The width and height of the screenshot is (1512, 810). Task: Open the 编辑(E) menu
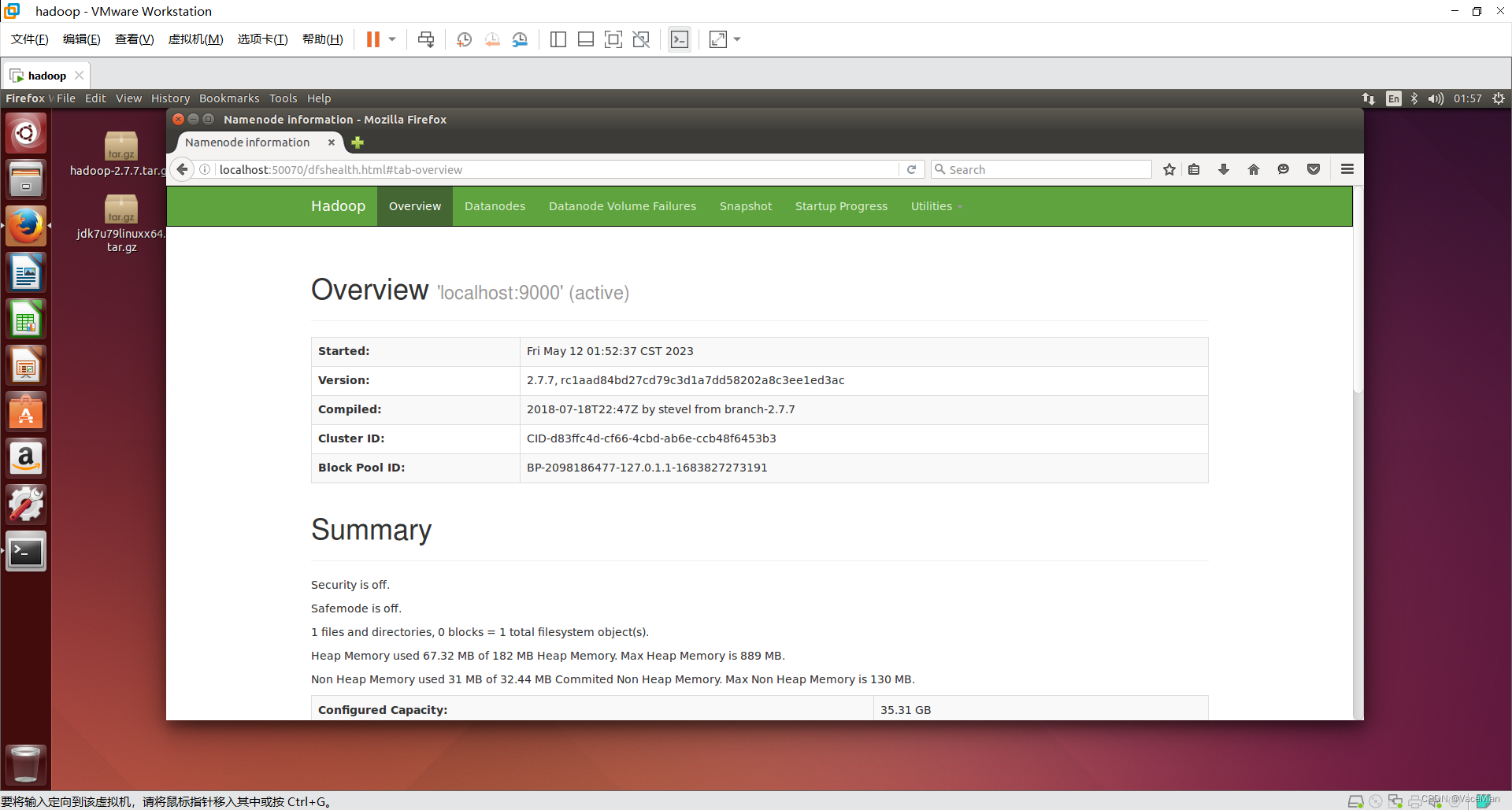click(82, 39)
